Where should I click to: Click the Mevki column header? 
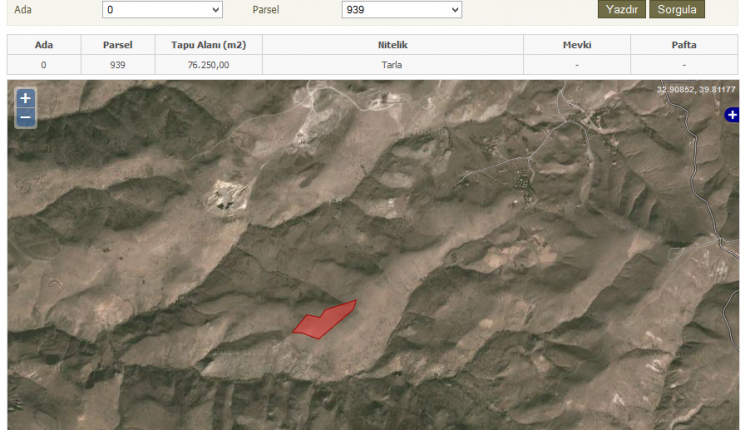pyautogui.click(x=577, y=45)
